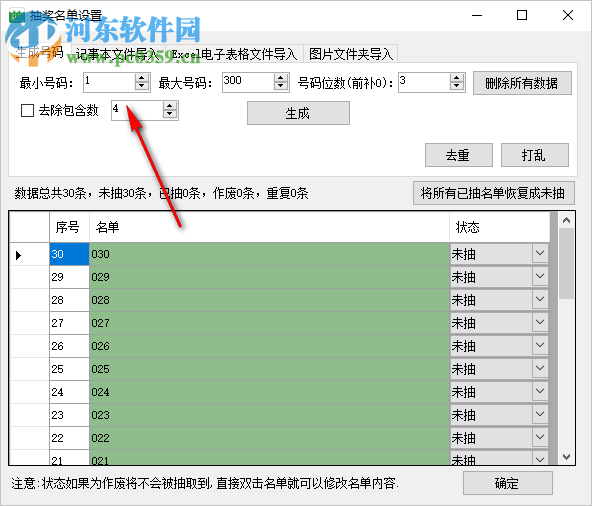Click the vertical scrollbar thumb of list
This screenshot has width=592, height=506.
(x=566, y=264)
